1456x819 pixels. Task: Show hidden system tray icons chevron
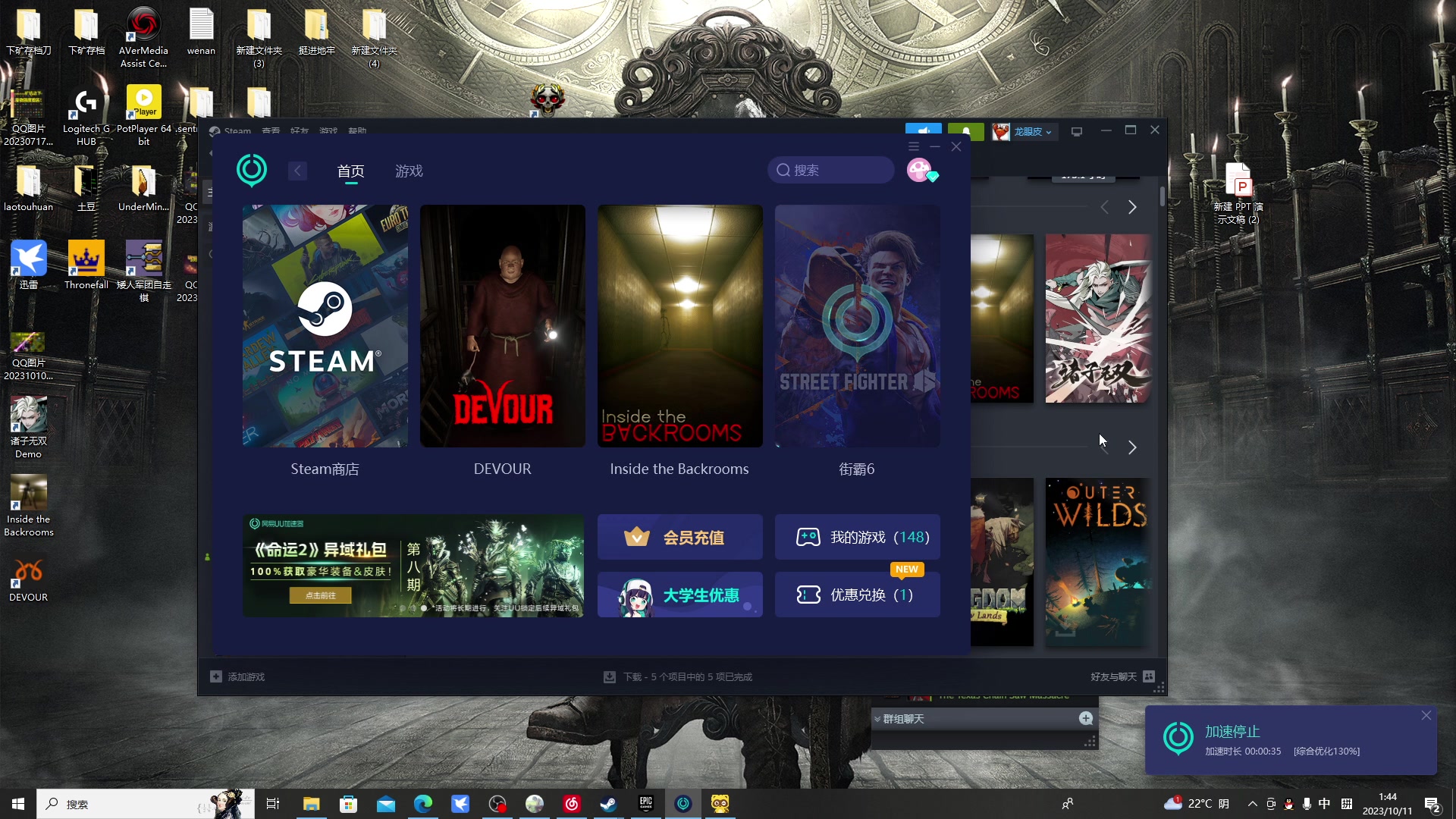pos(1253,804)
